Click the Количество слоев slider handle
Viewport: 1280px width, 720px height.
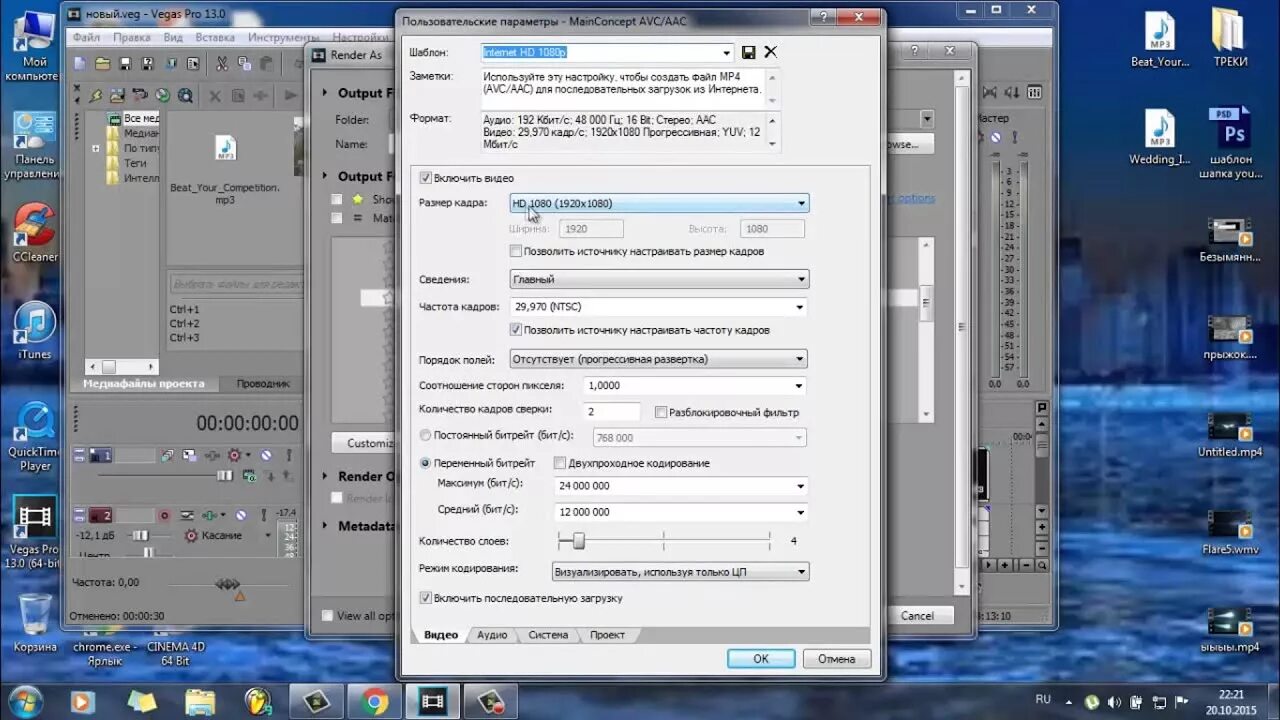click(x=578, y=541)
